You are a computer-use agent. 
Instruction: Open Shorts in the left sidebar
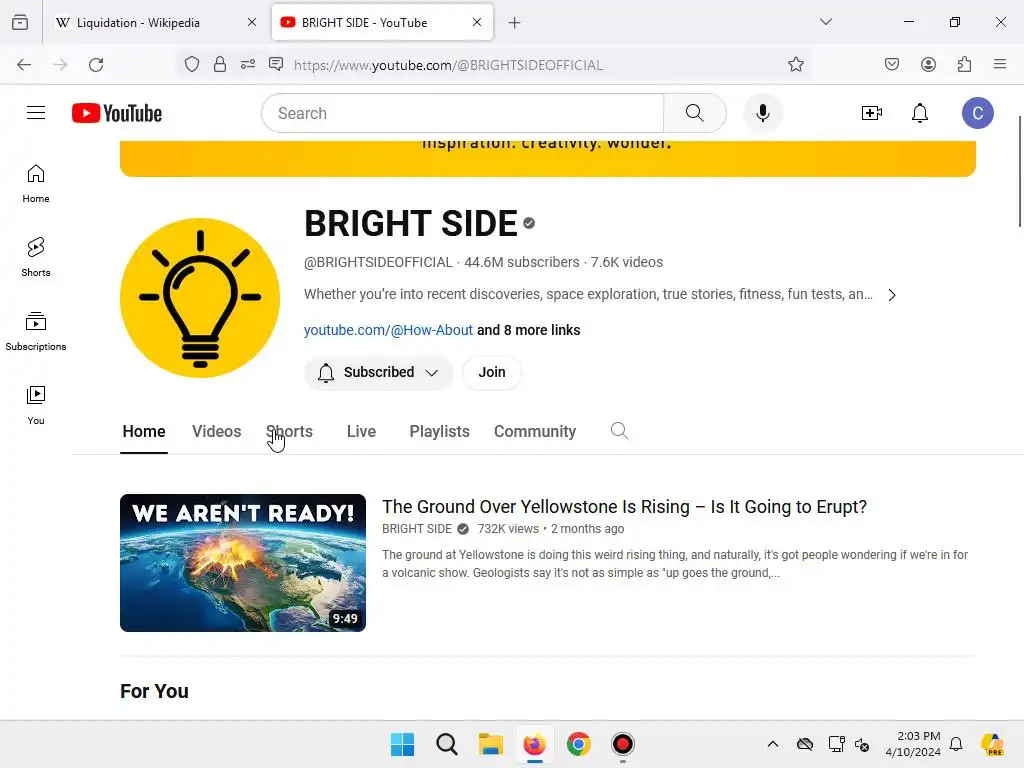click(x=36, y=257)
